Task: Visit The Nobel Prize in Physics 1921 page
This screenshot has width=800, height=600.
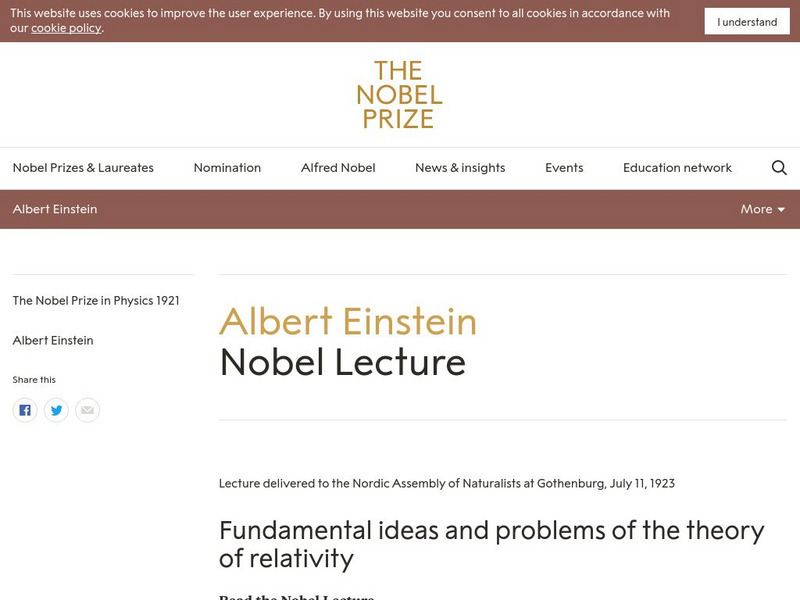Action: click(95, 298)
